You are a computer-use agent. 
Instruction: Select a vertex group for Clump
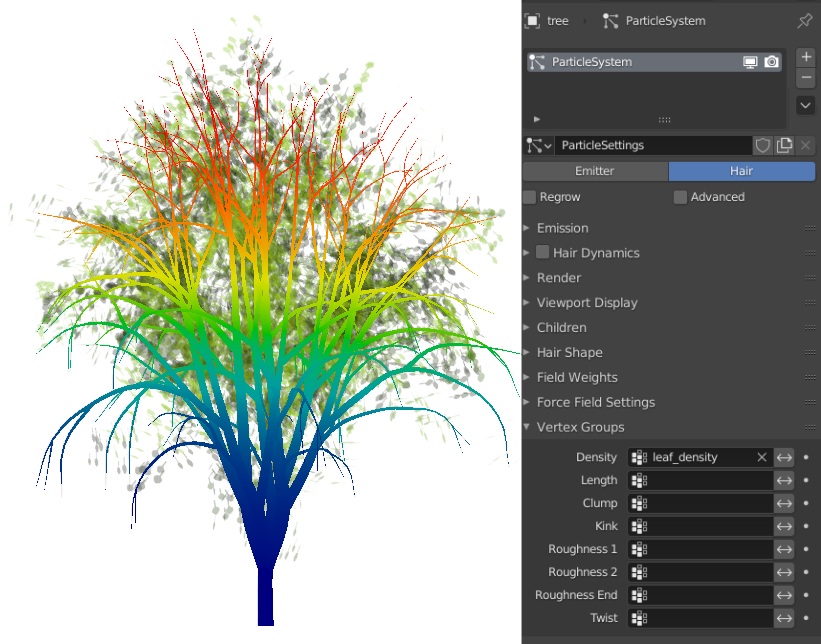click(x=701, y=504)
